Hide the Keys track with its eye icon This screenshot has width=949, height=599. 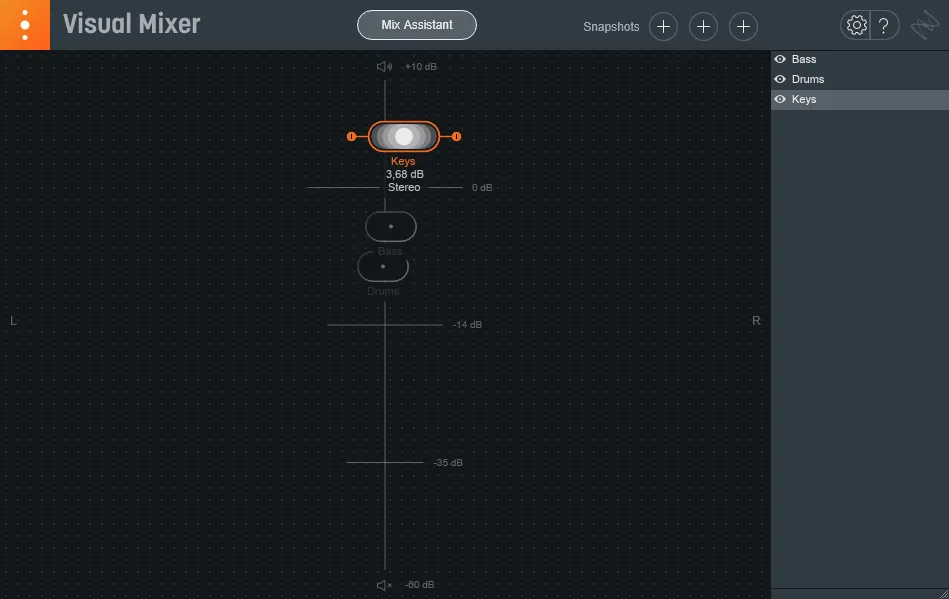point(780,99)
